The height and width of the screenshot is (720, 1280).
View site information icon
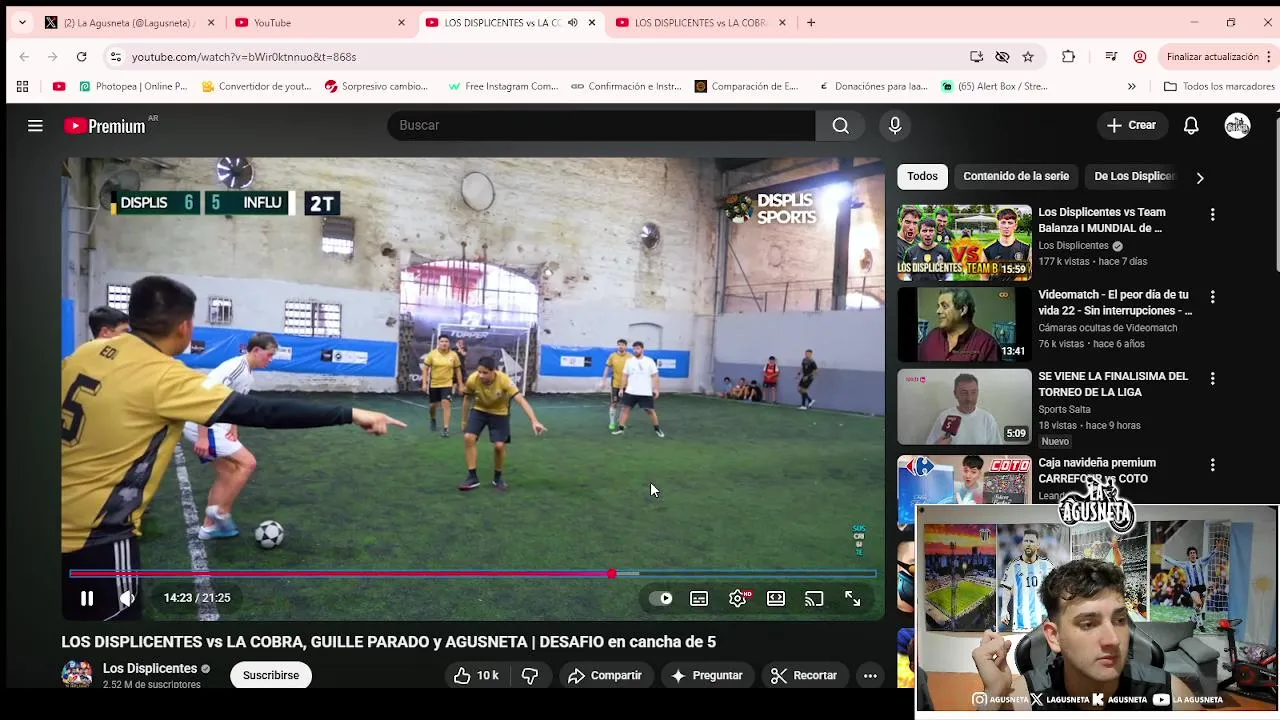click(116, 57)
